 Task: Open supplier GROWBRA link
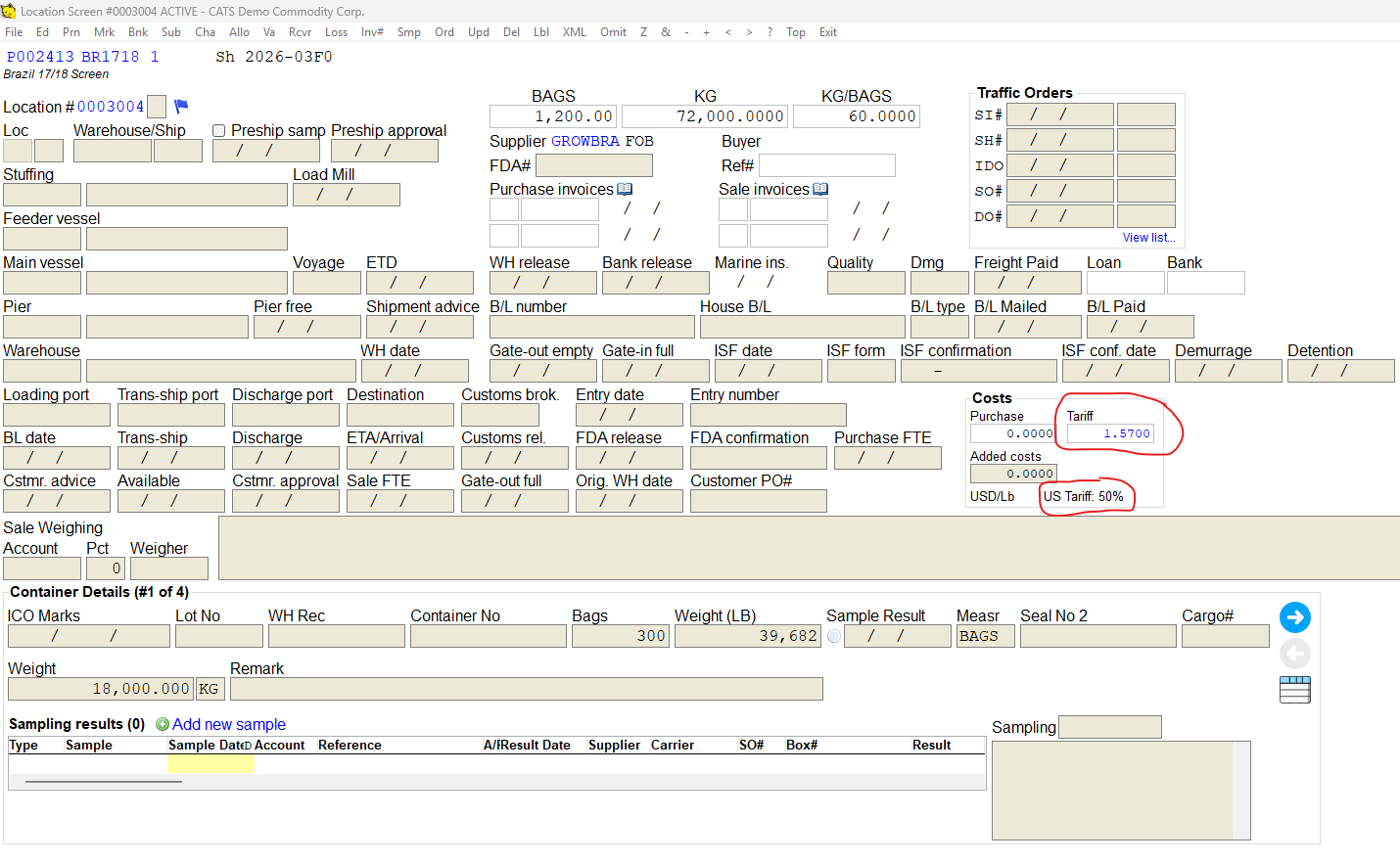tap(585, 141)
